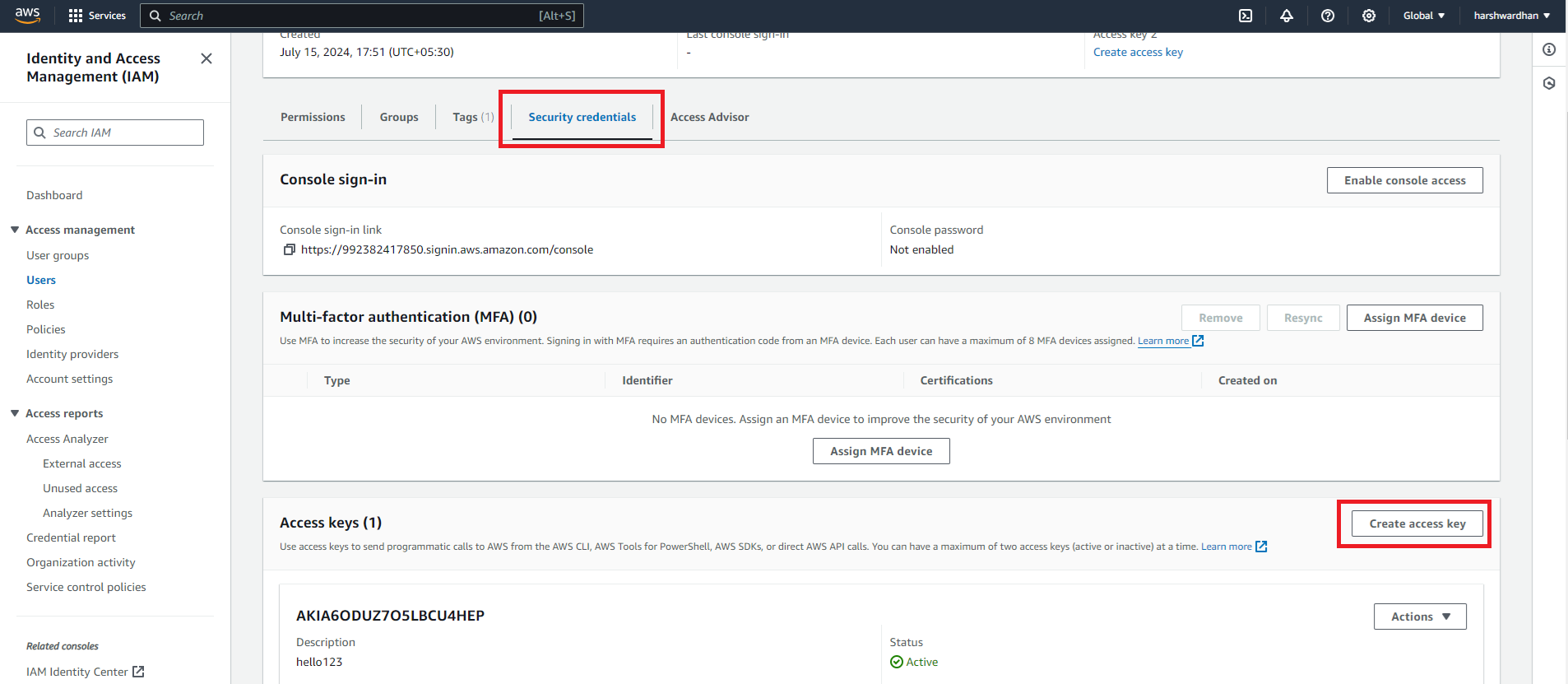Click the Resync MFA button
The height and width of the screenshot is (684, 1568).
click(1303, 318)
